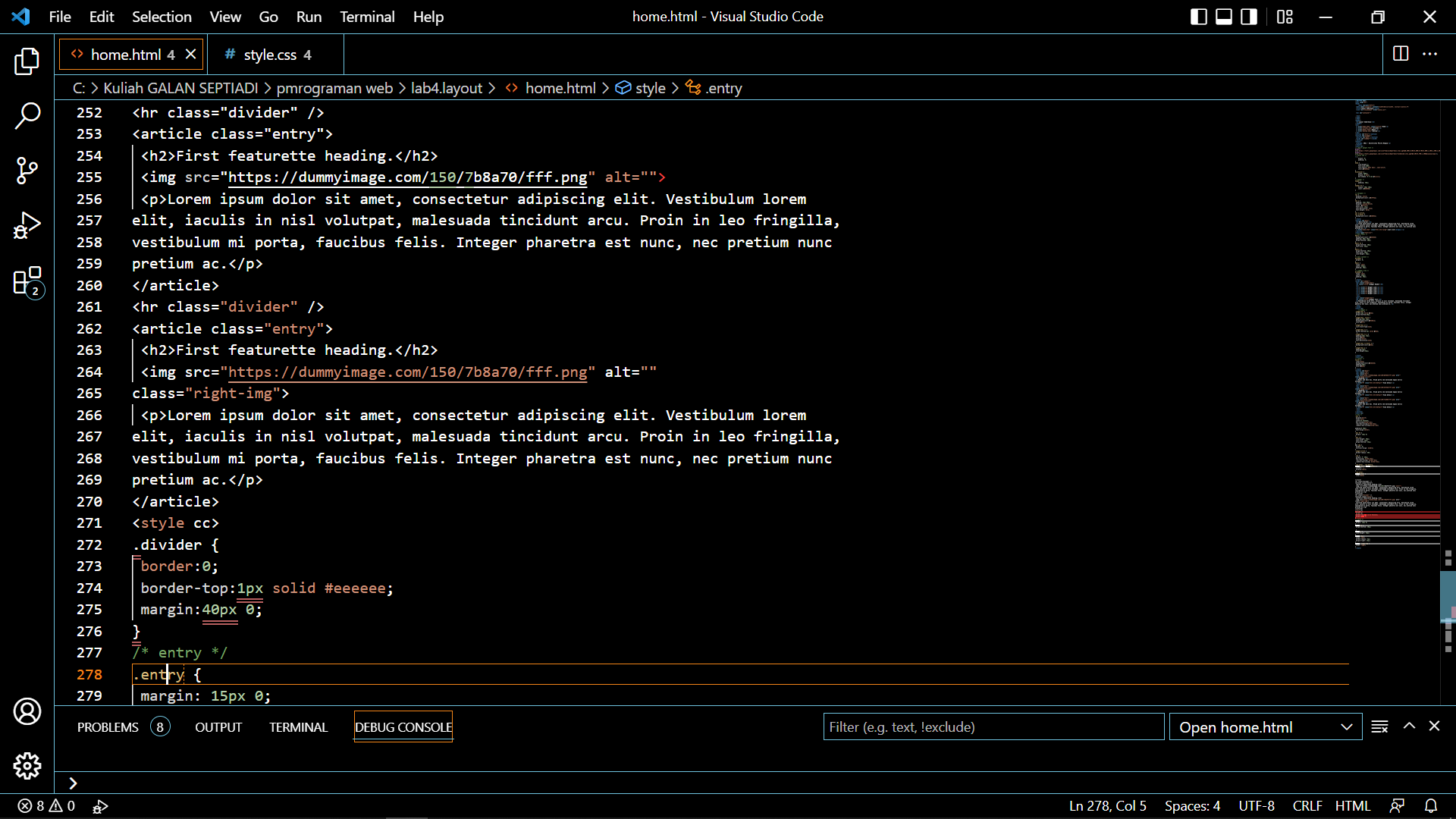Toggle the bottom panel visibility

tap(1223, 16)
